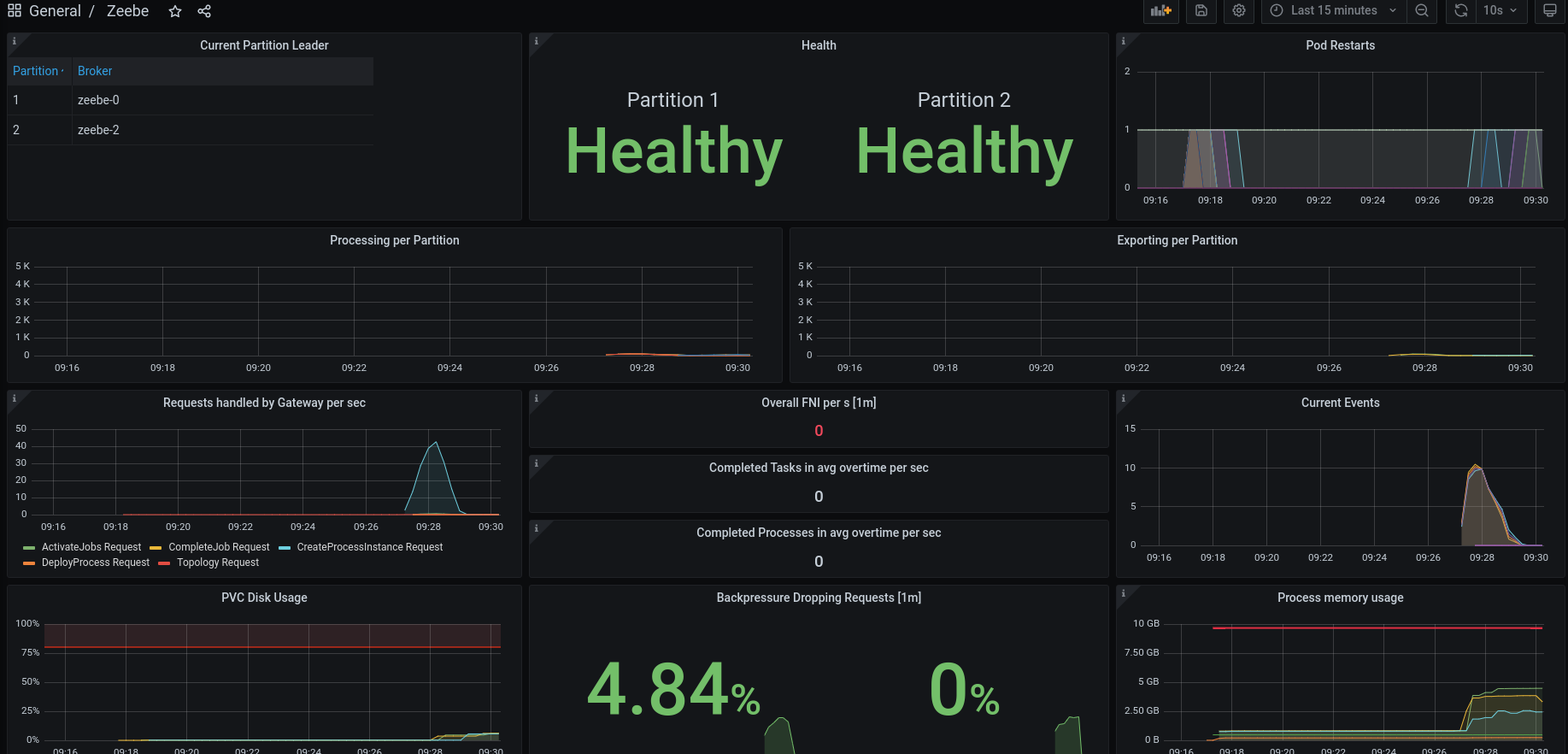Click the Gateway requests peak in graph

437,443
